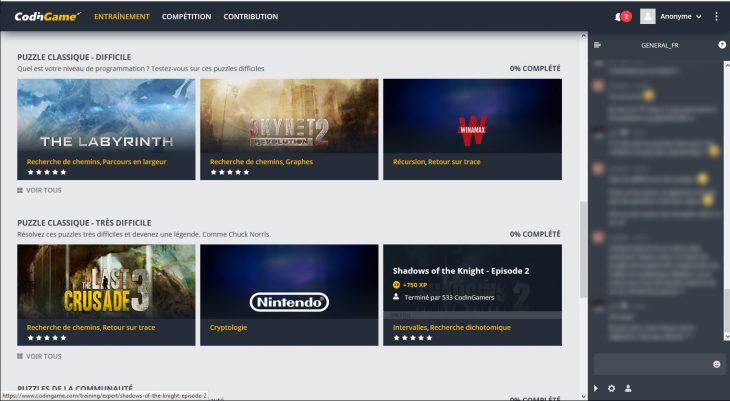
Task: Open the notifications bell
Action: tap(618, 17)
